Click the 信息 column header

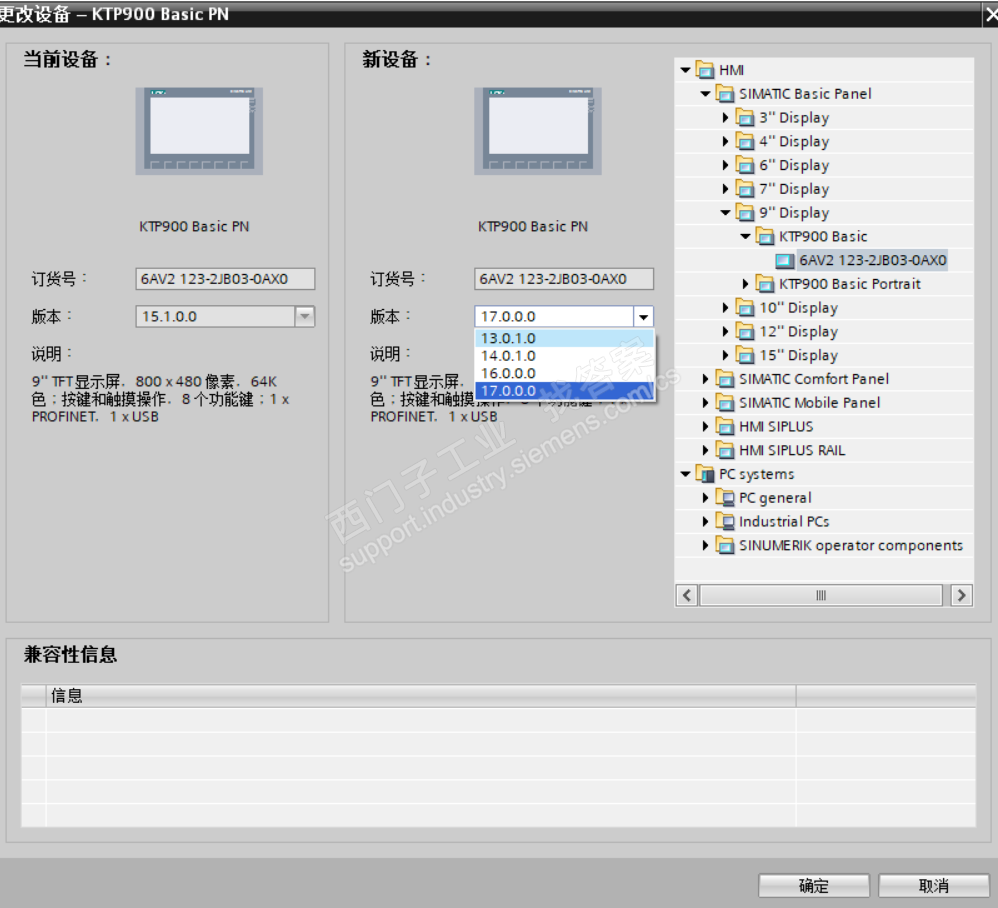pyautogui.click(x=421, y=696)
